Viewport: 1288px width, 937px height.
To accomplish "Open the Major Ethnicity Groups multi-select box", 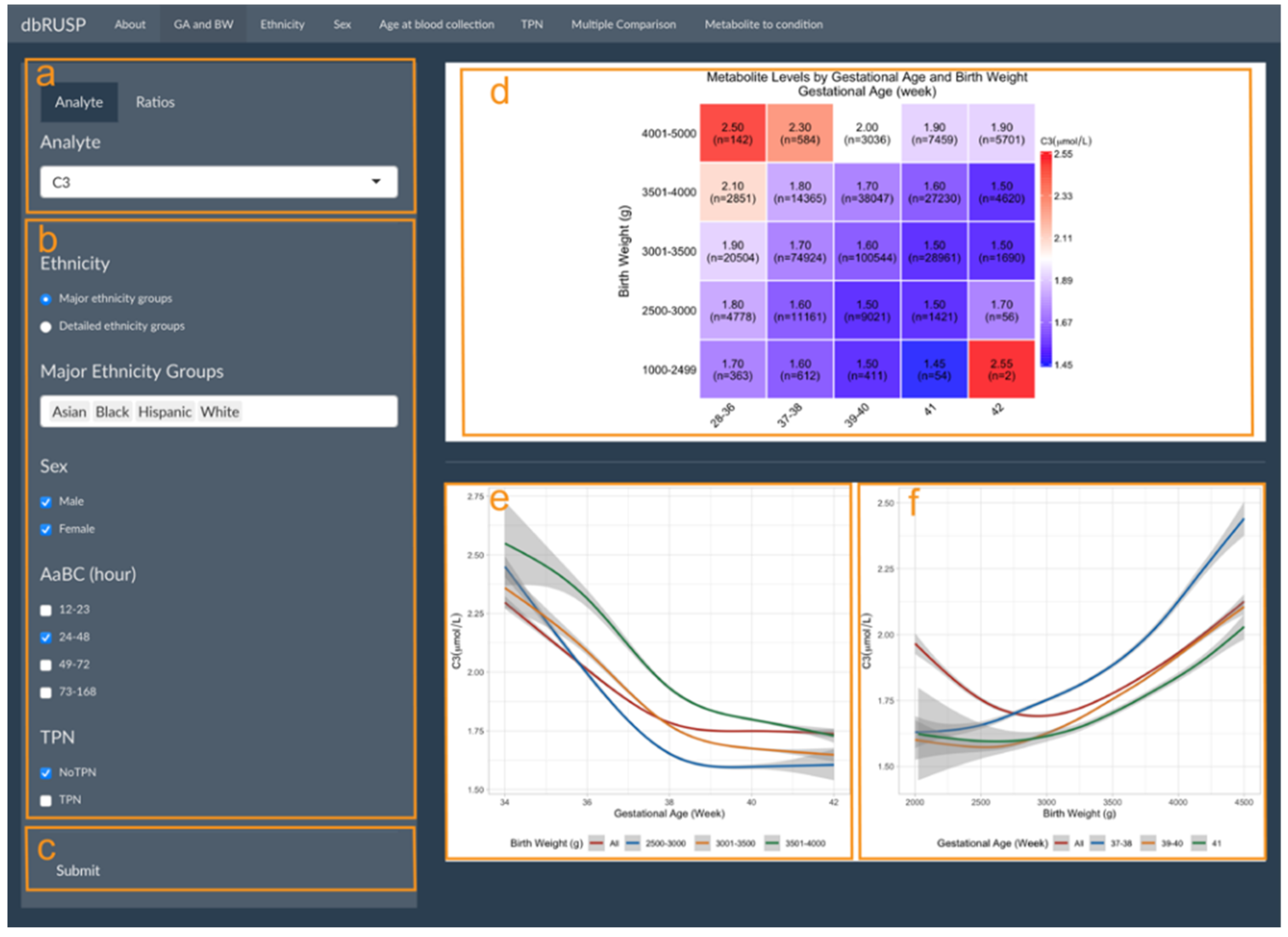I will tap(318, 412).
